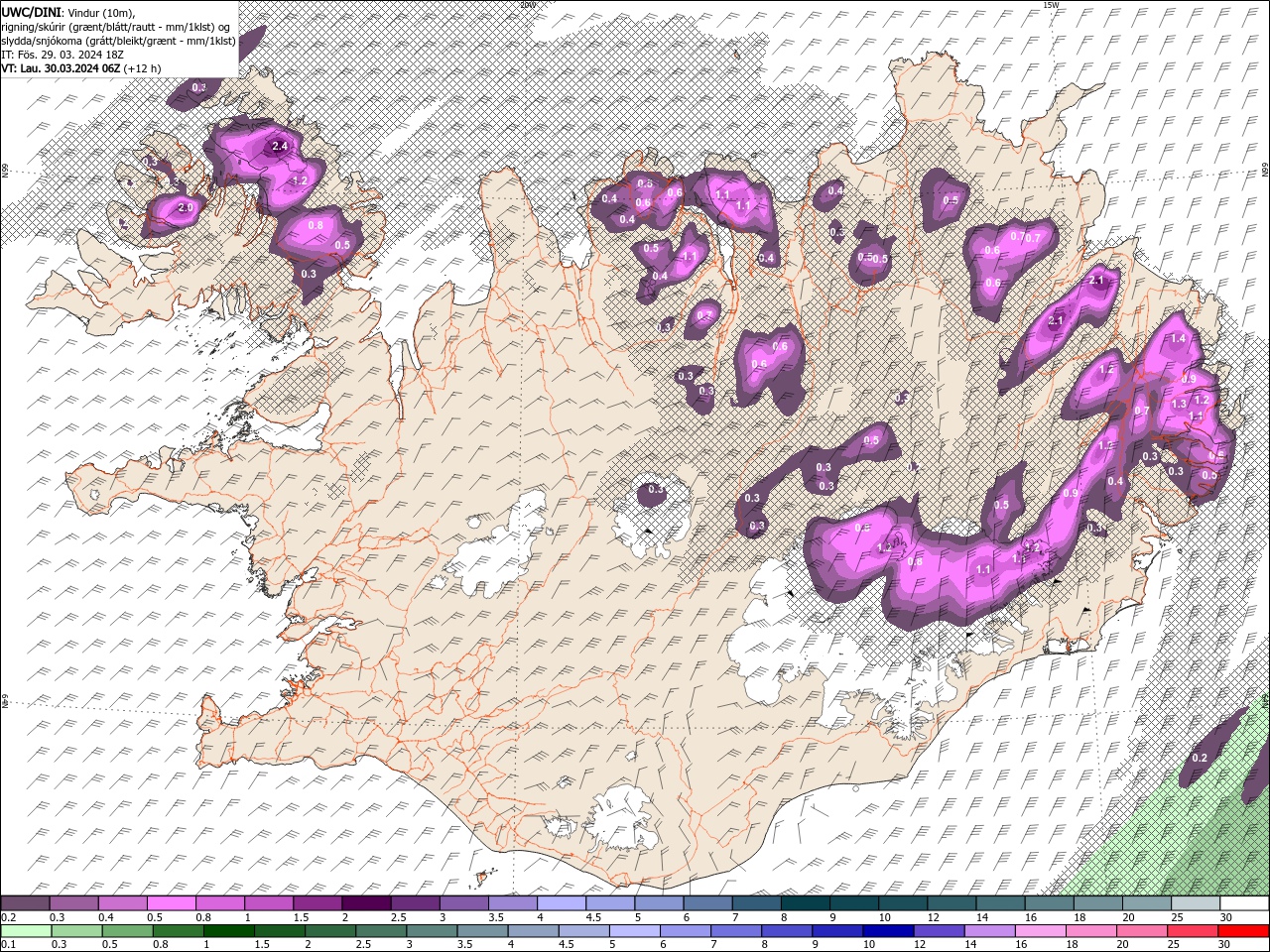
Task: Select the deep blue rain swatch between 10 and 12
Action: (887, 931)
